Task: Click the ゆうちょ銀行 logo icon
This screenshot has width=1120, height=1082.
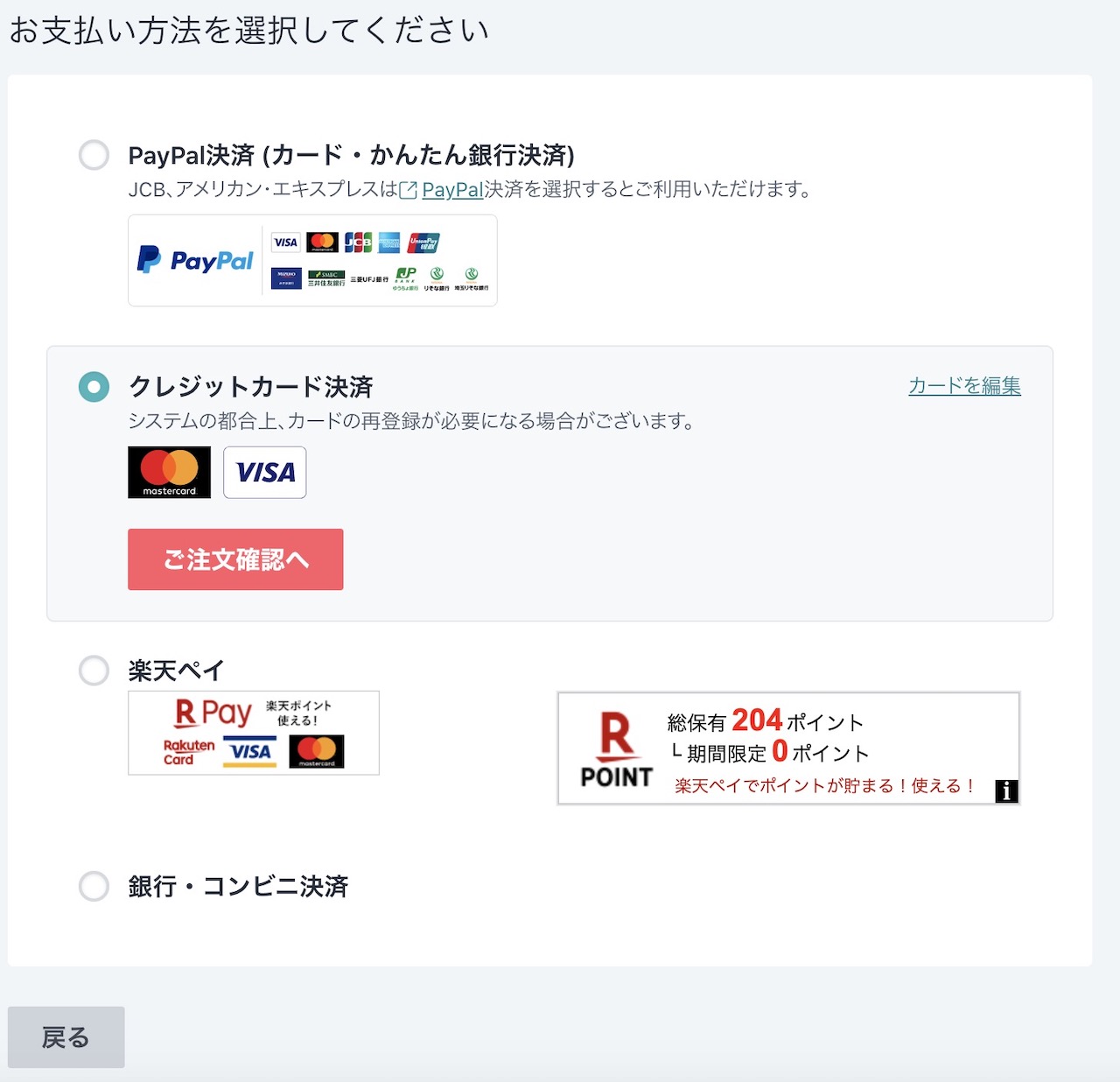Action: click(404, 277)
